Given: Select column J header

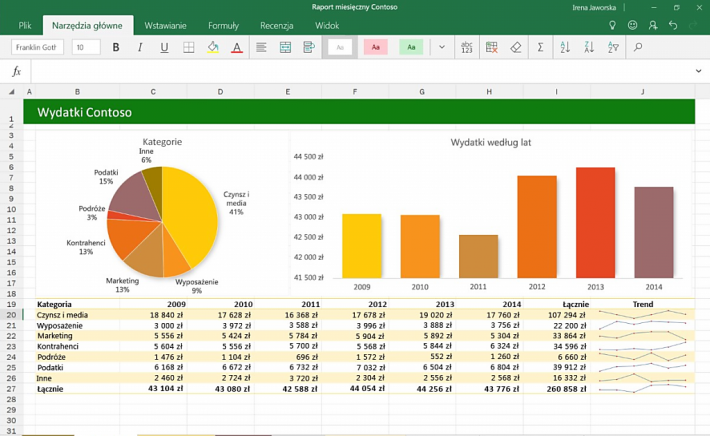Looking at the screenshot, I should [x=643, y=92].
